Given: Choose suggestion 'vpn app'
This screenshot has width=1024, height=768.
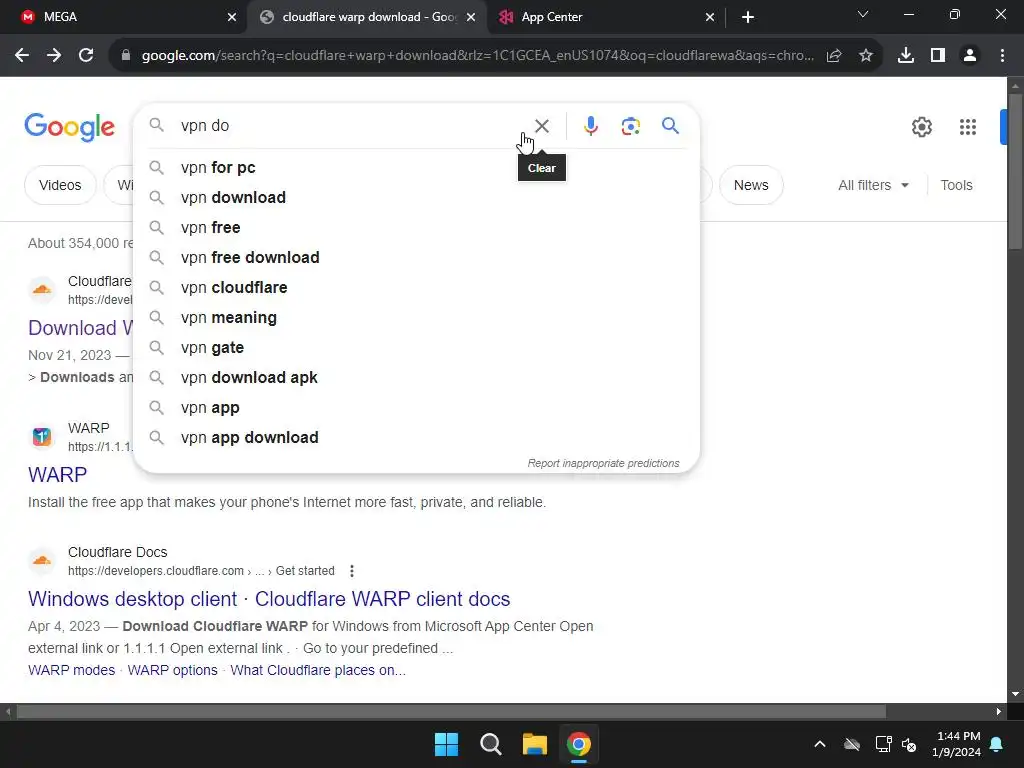Looking at the screenshot, I should [417, 408].
